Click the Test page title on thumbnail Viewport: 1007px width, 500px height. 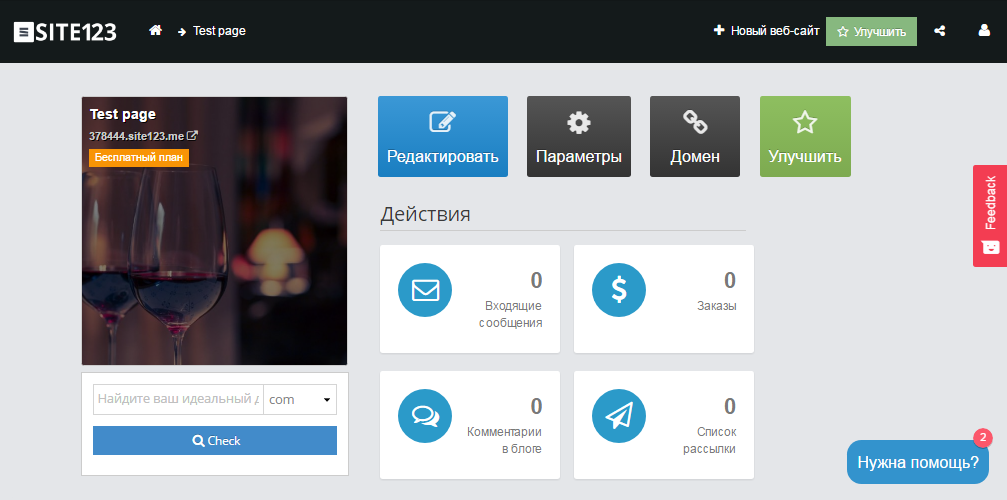123,114
